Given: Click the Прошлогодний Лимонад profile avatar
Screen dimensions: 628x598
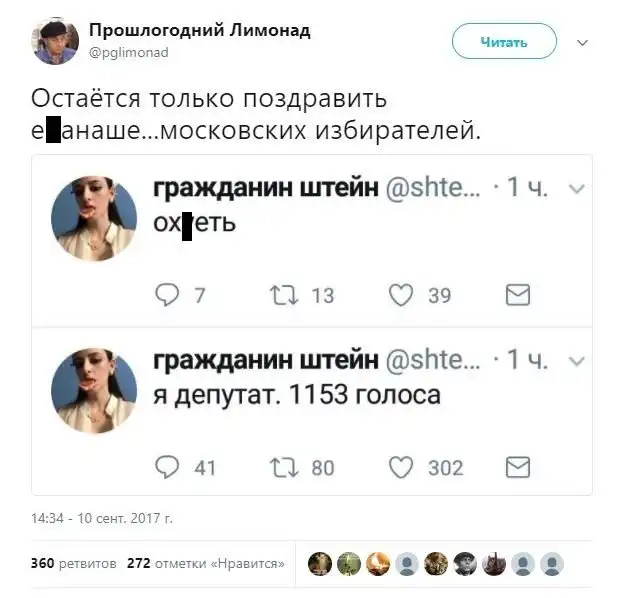Looking at the screenshot, I should point(55,39).
